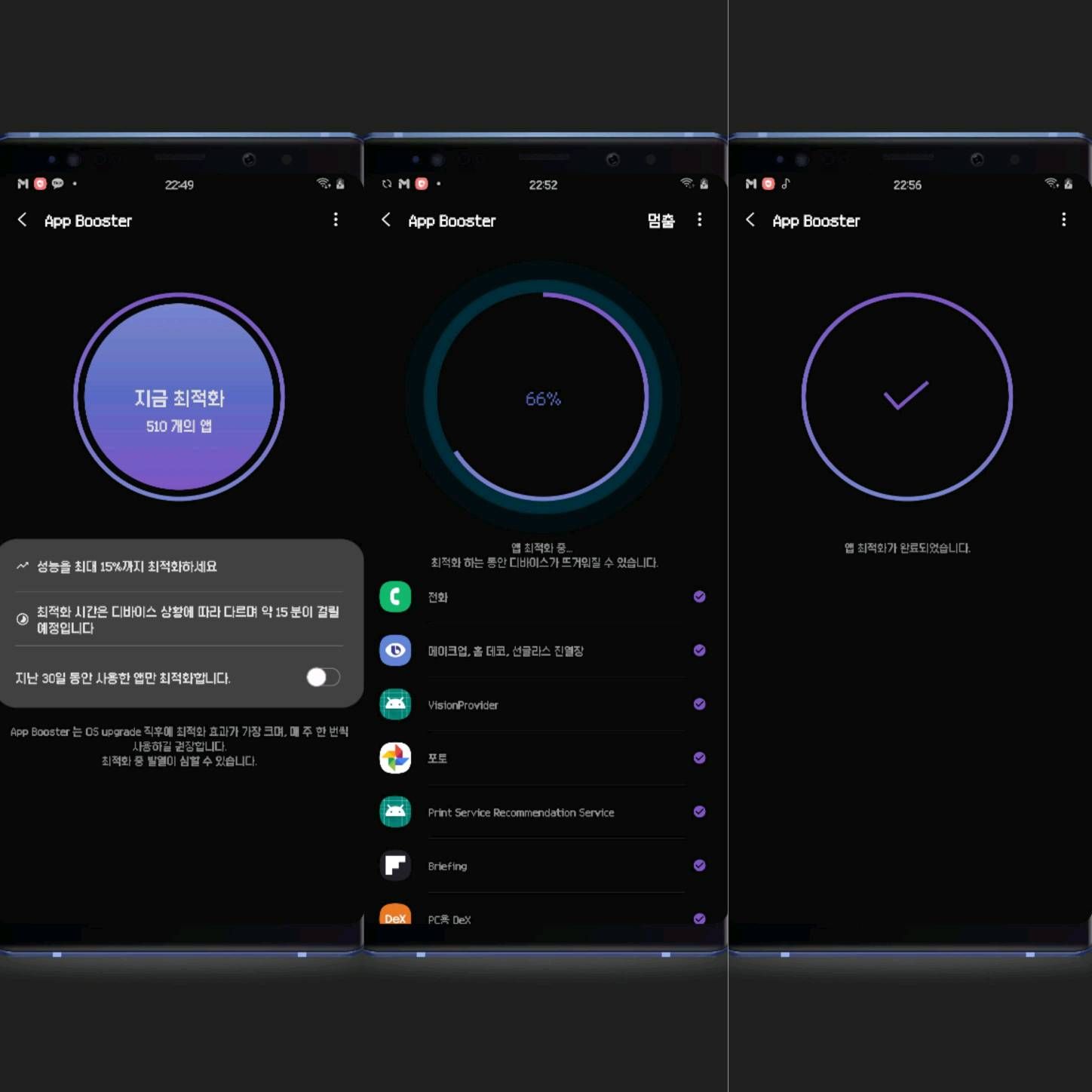Toggle checkmark for Print Service Recommendation Service

tap(699, 811)
